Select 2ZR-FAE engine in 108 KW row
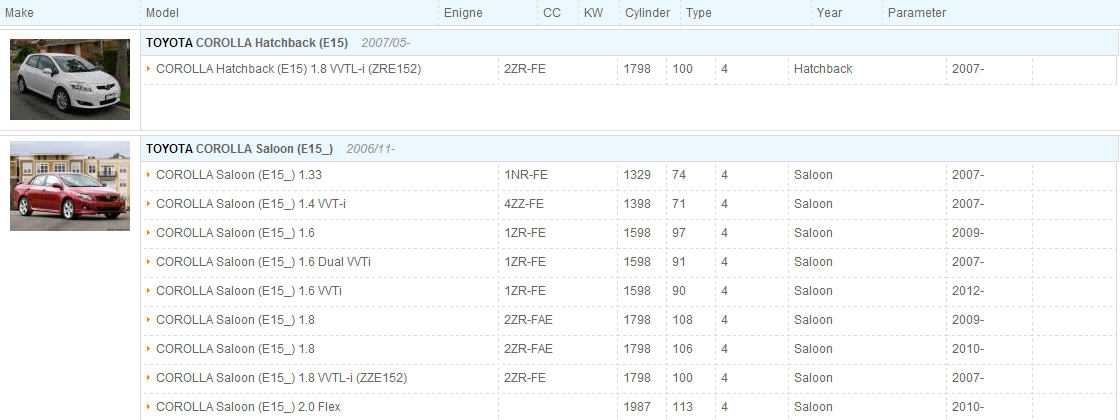The width and height of the screenshot is (1120, 420). 528,320
